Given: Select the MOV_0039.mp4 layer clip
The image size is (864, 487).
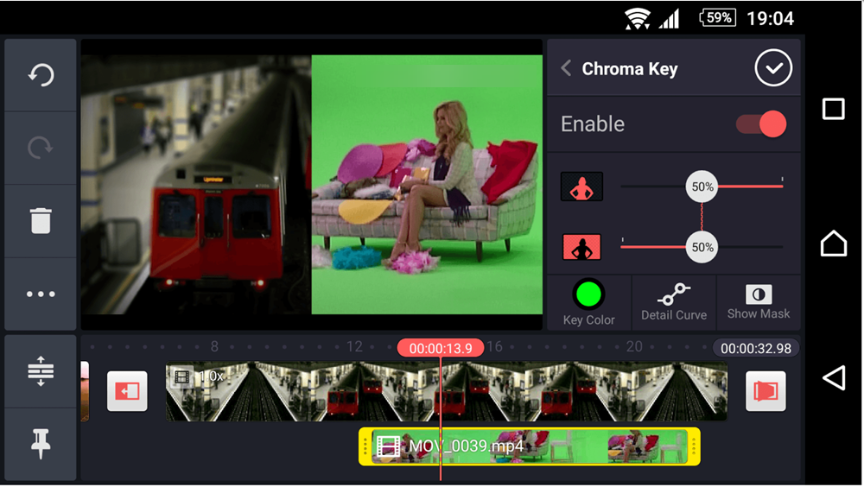Looking at the screenshot, I should click(x=529, y=446).
